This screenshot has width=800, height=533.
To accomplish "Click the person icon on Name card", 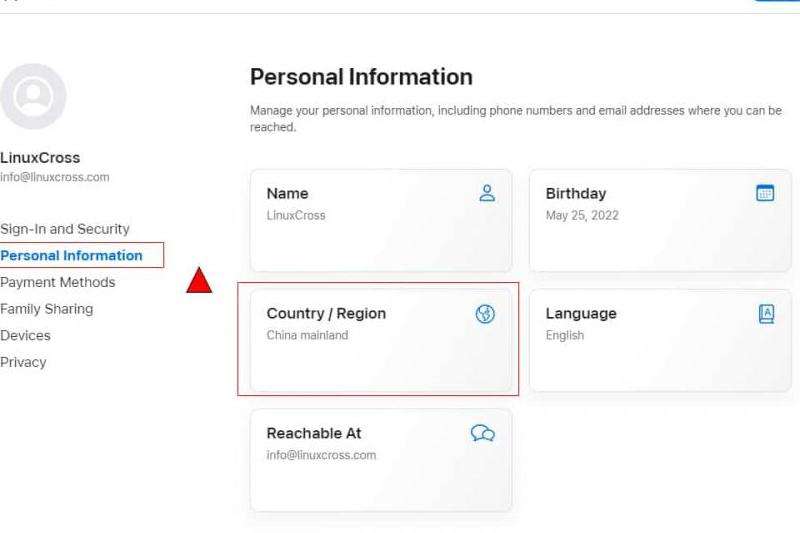I will tap(487, 194).
